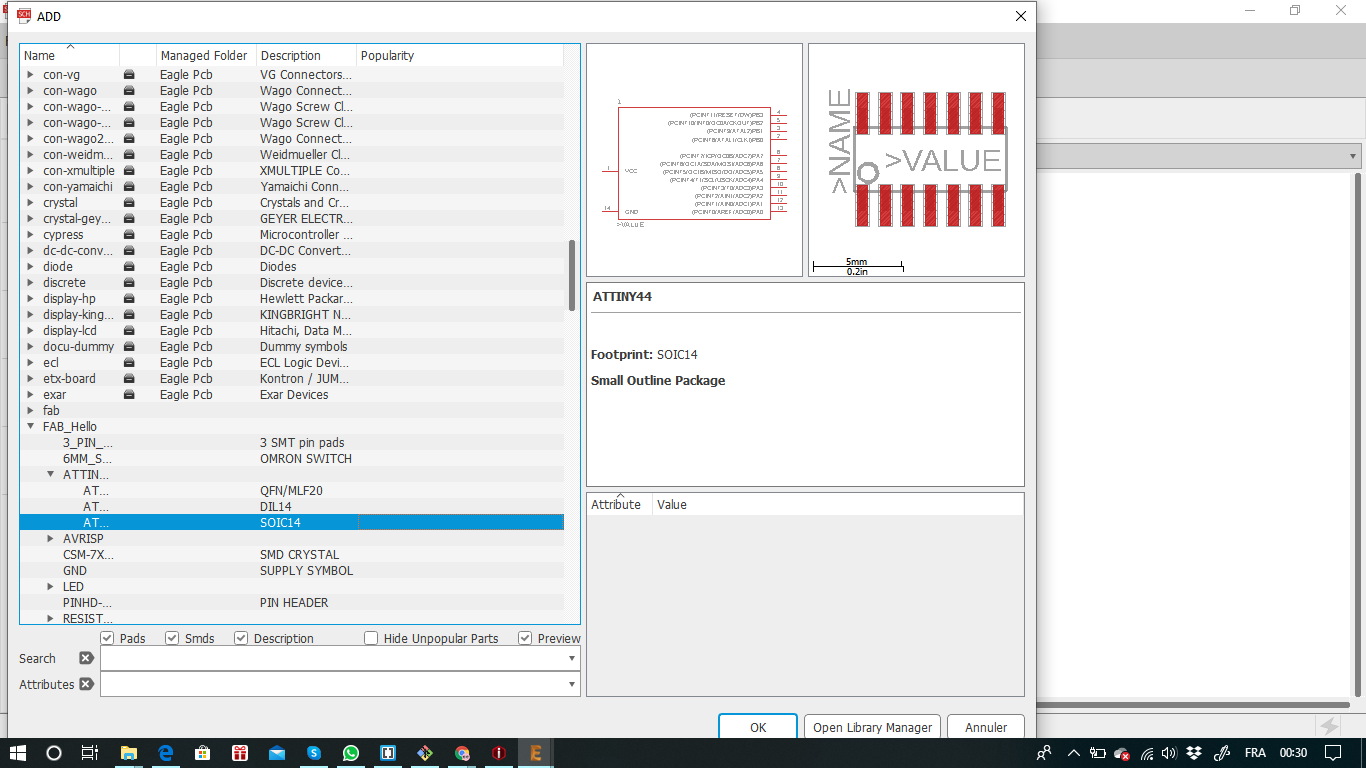Click the SOIC14 footprint preview image
This screenshot has height=768, width=1366.
tap(916, 160)
